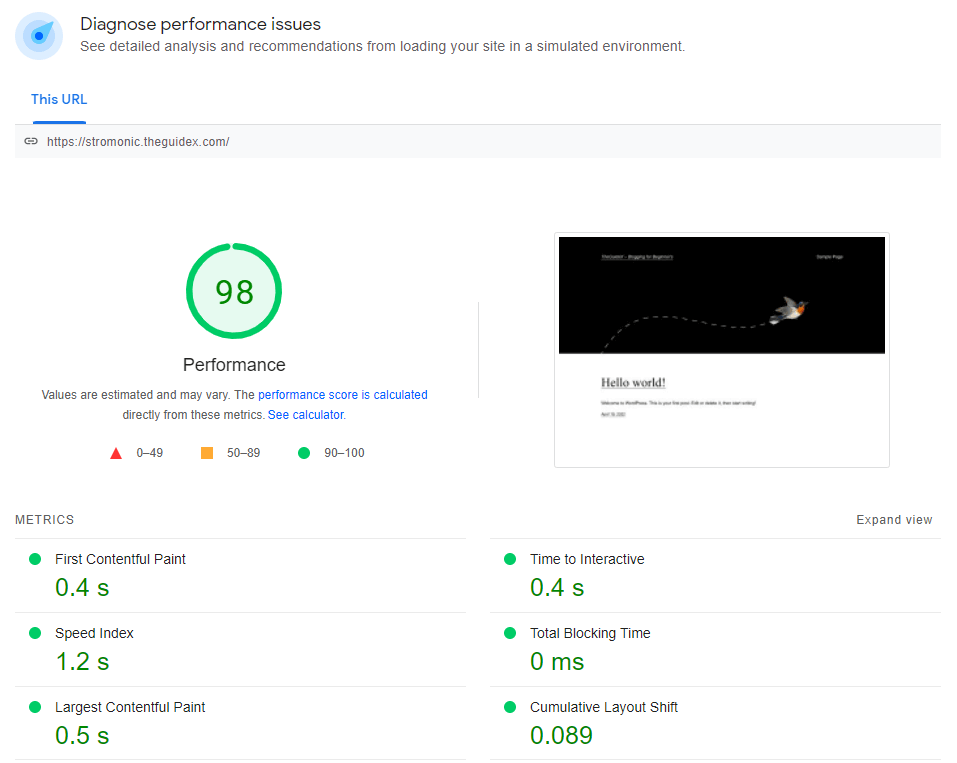Select the green circle 90–100 legend icon
Image resolution: width=957 pixels, height=763 pixels.
click(303, 452)
